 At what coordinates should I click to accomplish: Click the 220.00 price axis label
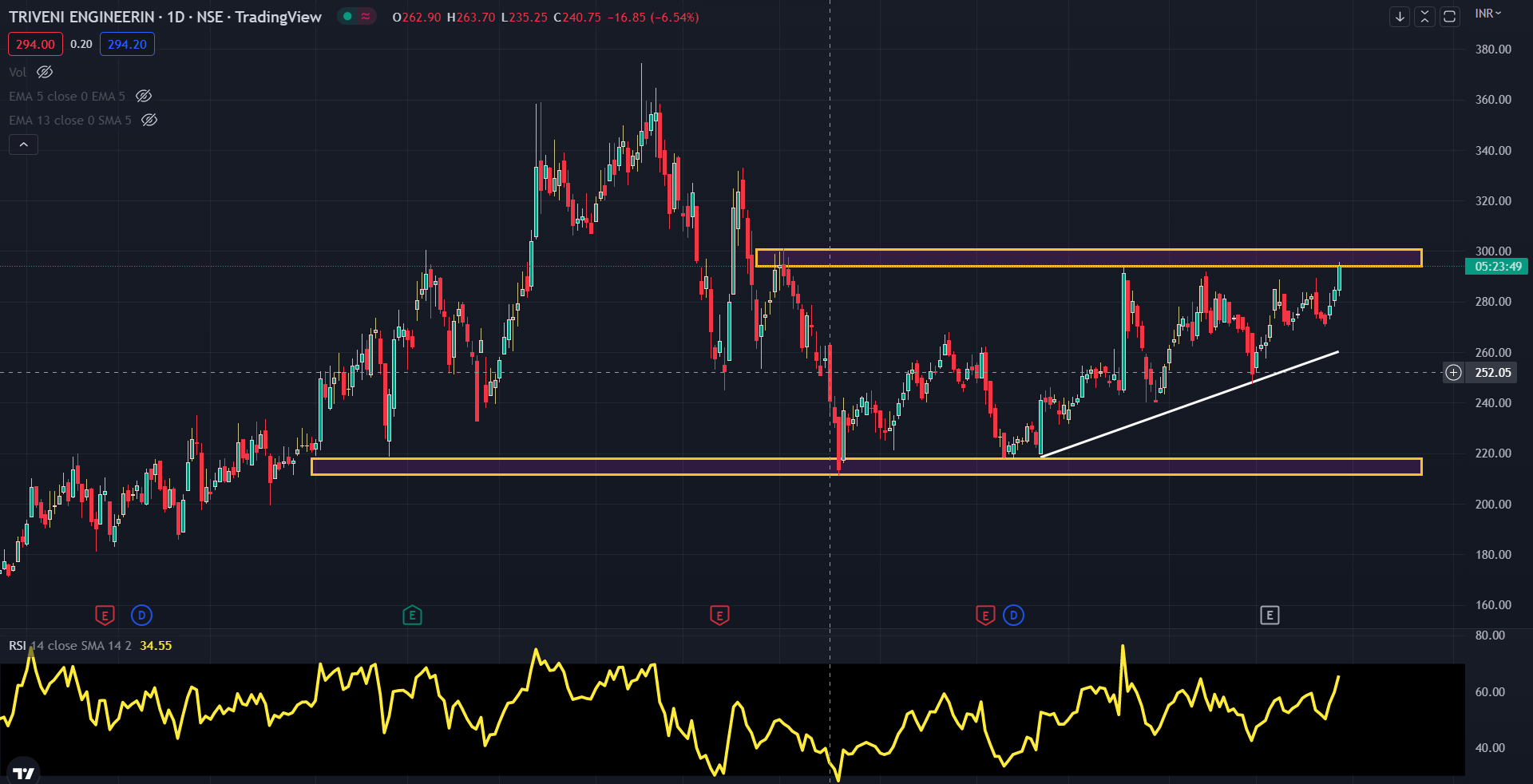tap(1493, 453)
